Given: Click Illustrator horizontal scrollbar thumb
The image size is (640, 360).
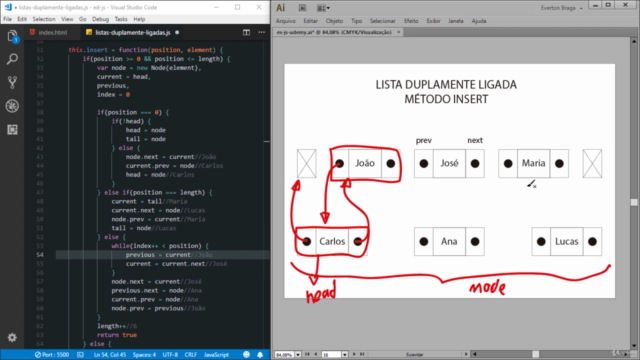Looking at the screenshot, I should point(536,354).
